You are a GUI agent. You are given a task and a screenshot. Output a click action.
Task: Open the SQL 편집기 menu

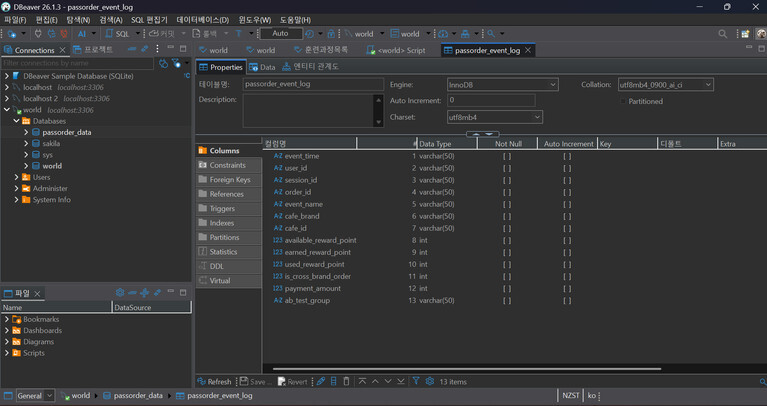click(149, 20)
